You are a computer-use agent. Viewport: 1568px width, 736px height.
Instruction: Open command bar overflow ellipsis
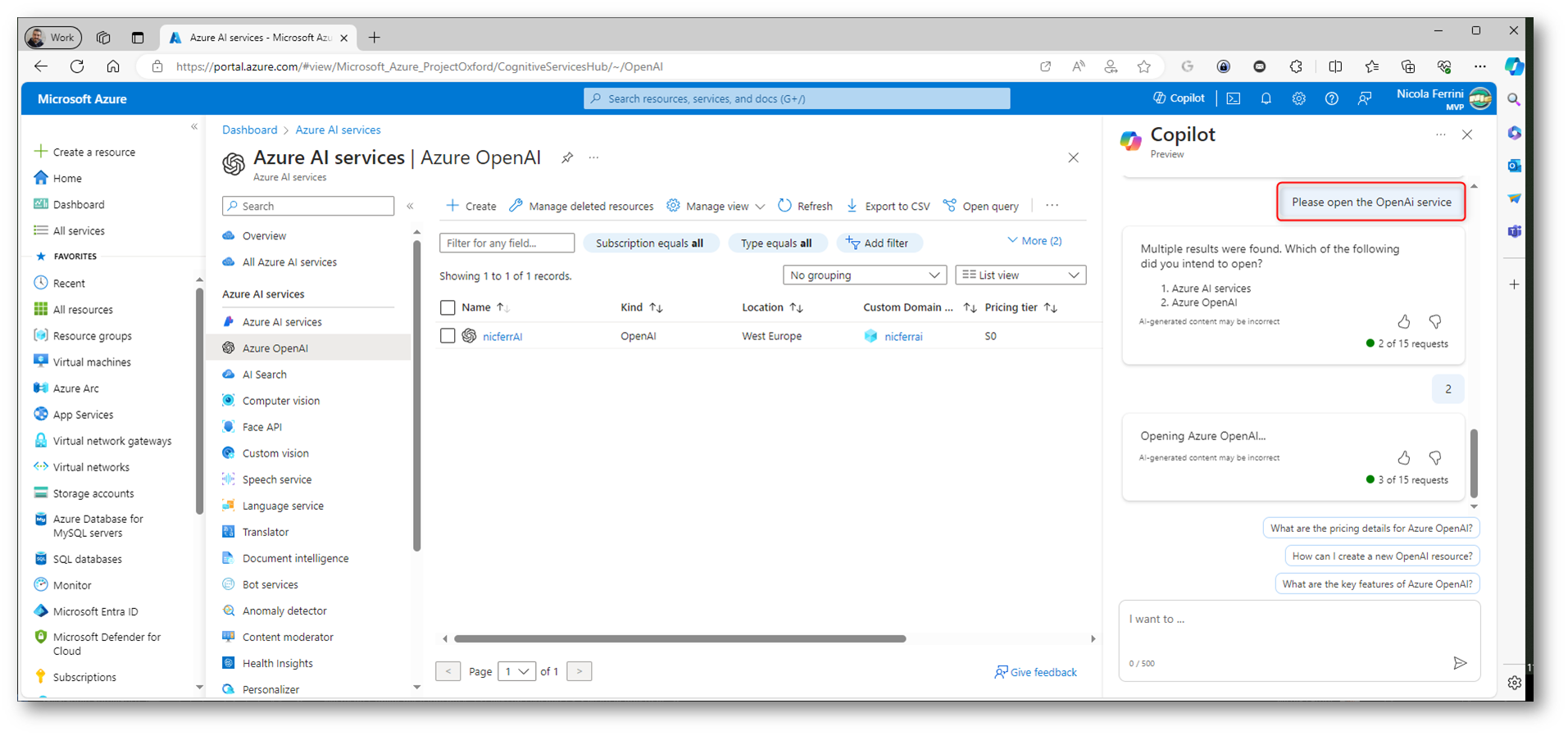pyautogui.click(x=1052, y=206)
